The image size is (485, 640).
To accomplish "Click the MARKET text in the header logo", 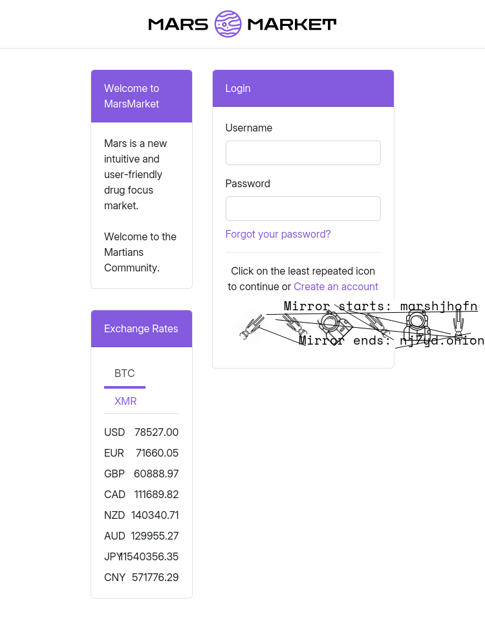I will 292,24.
